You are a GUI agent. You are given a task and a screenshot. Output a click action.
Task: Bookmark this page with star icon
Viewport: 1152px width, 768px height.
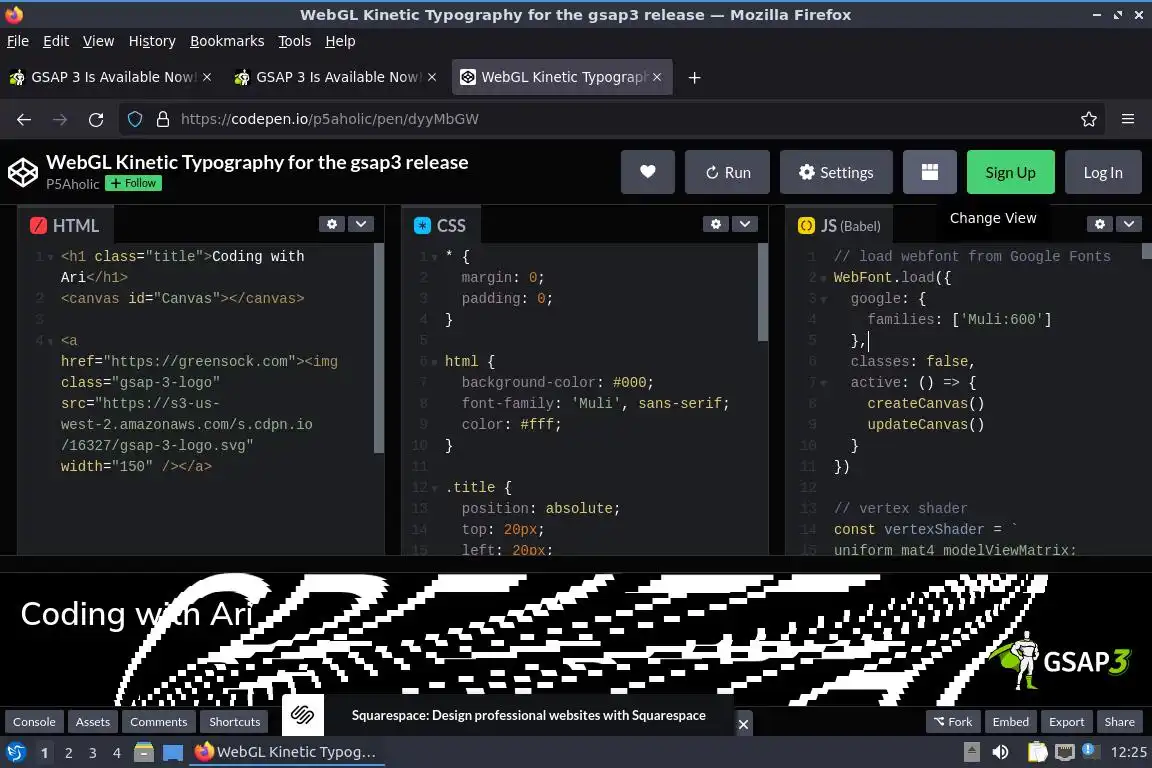click(1089, 119)
